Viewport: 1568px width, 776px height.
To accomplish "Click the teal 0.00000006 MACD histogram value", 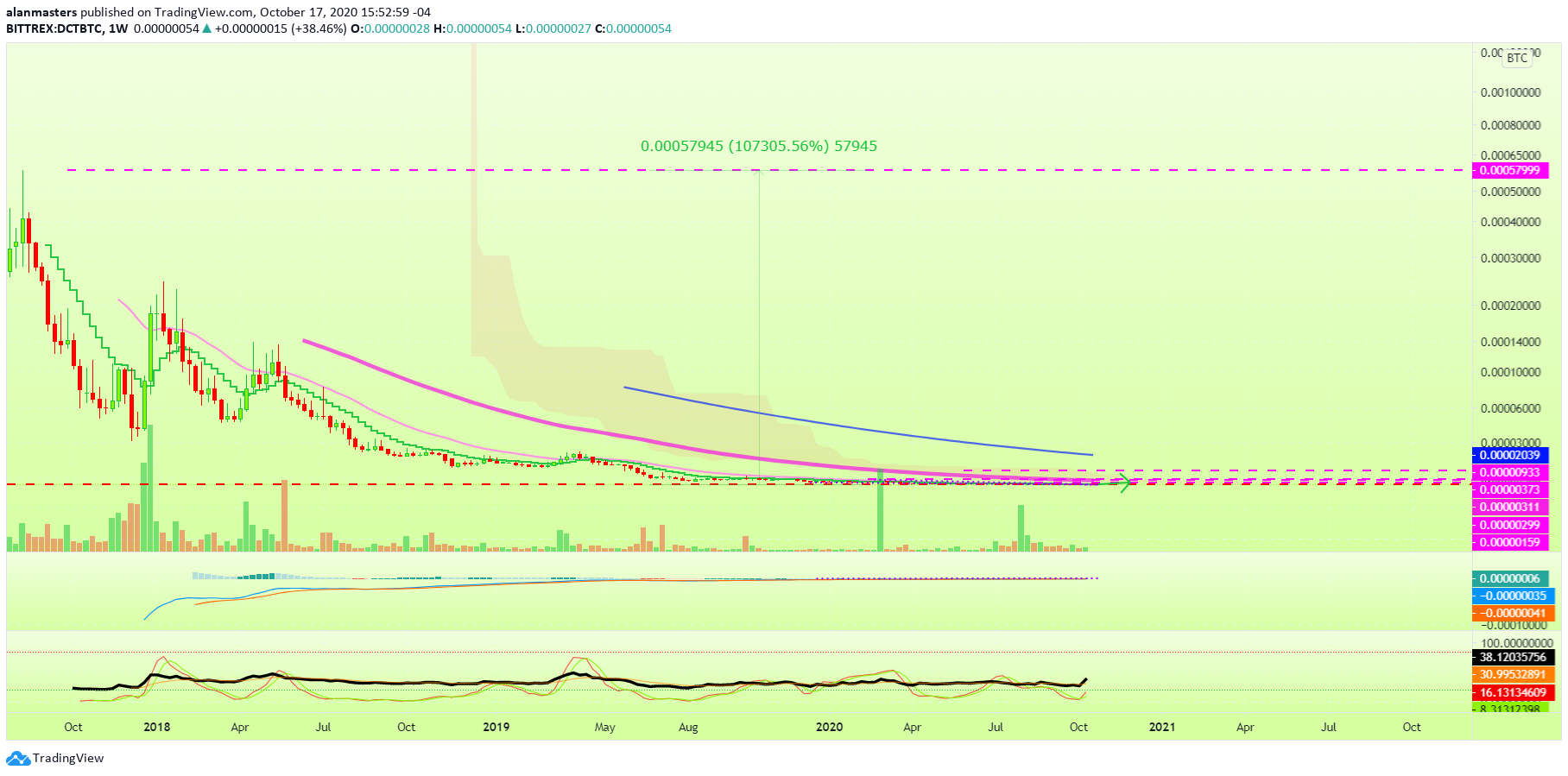I will [x=1510, y=578].
